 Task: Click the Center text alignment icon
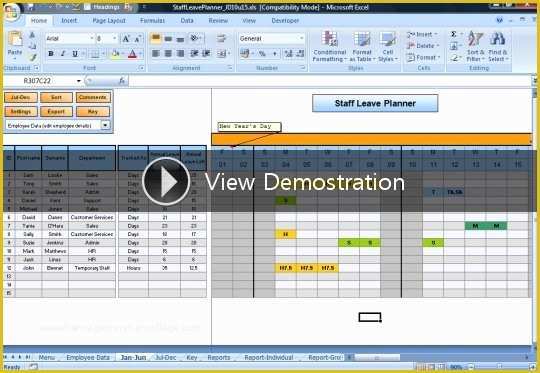click(168, 53)
